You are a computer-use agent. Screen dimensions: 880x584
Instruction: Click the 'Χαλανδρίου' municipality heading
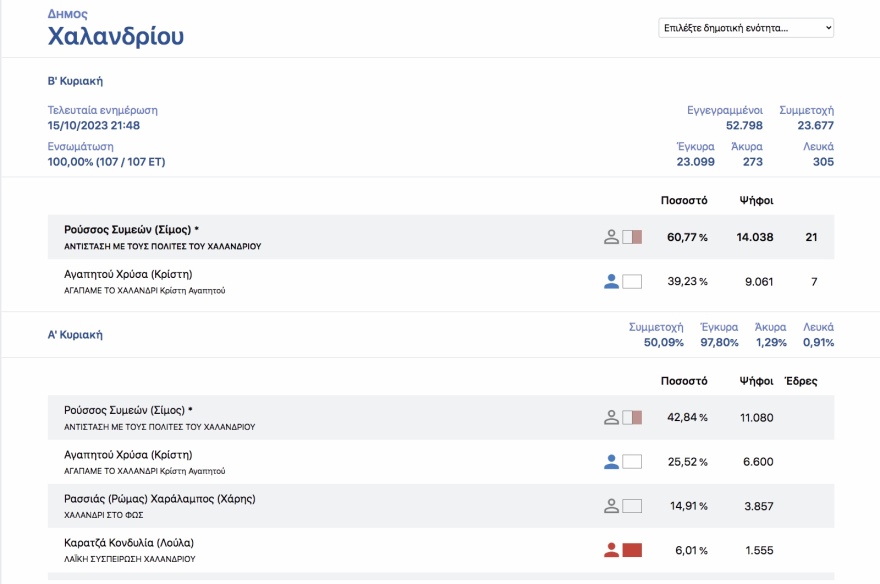116,38
